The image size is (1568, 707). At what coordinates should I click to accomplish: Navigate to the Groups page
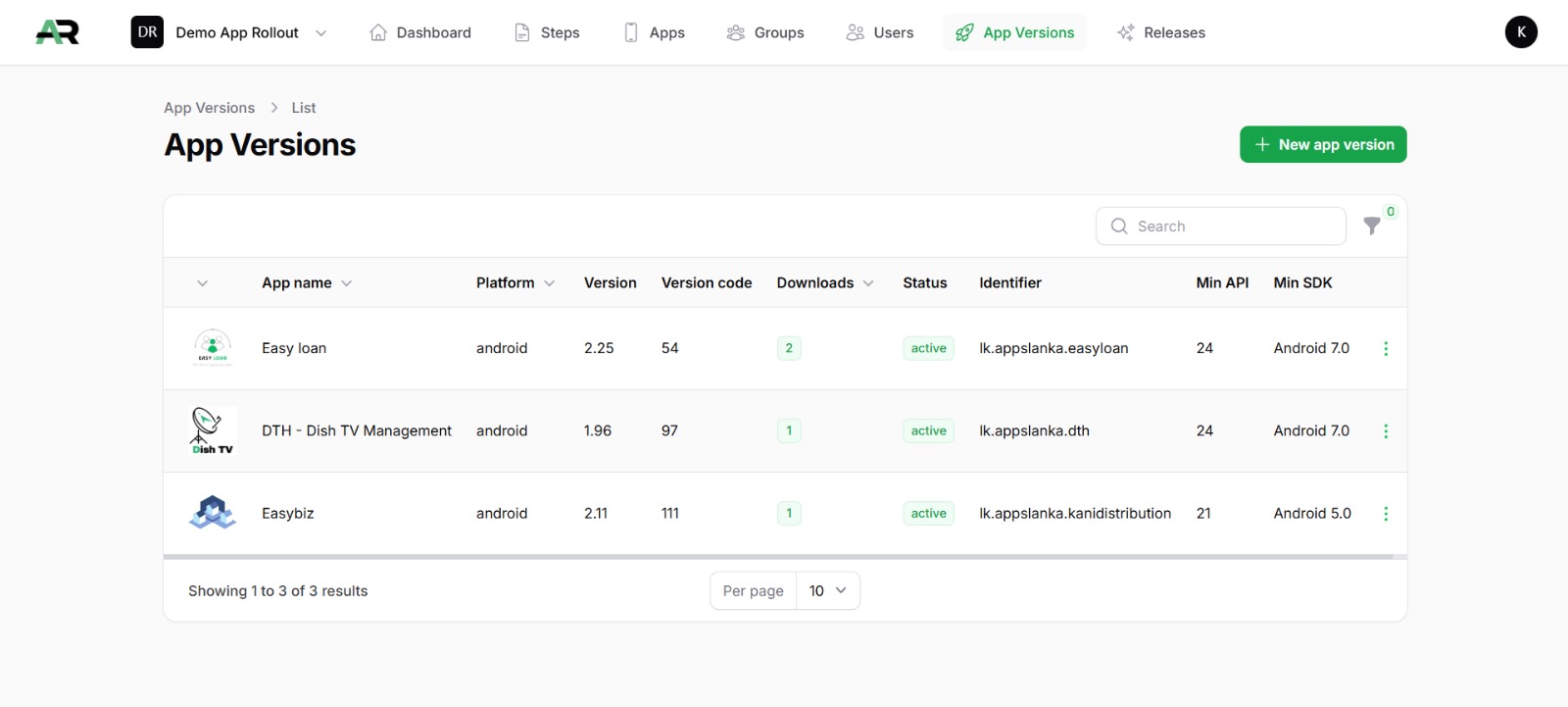pyautogui.click(x=765, y=32)
